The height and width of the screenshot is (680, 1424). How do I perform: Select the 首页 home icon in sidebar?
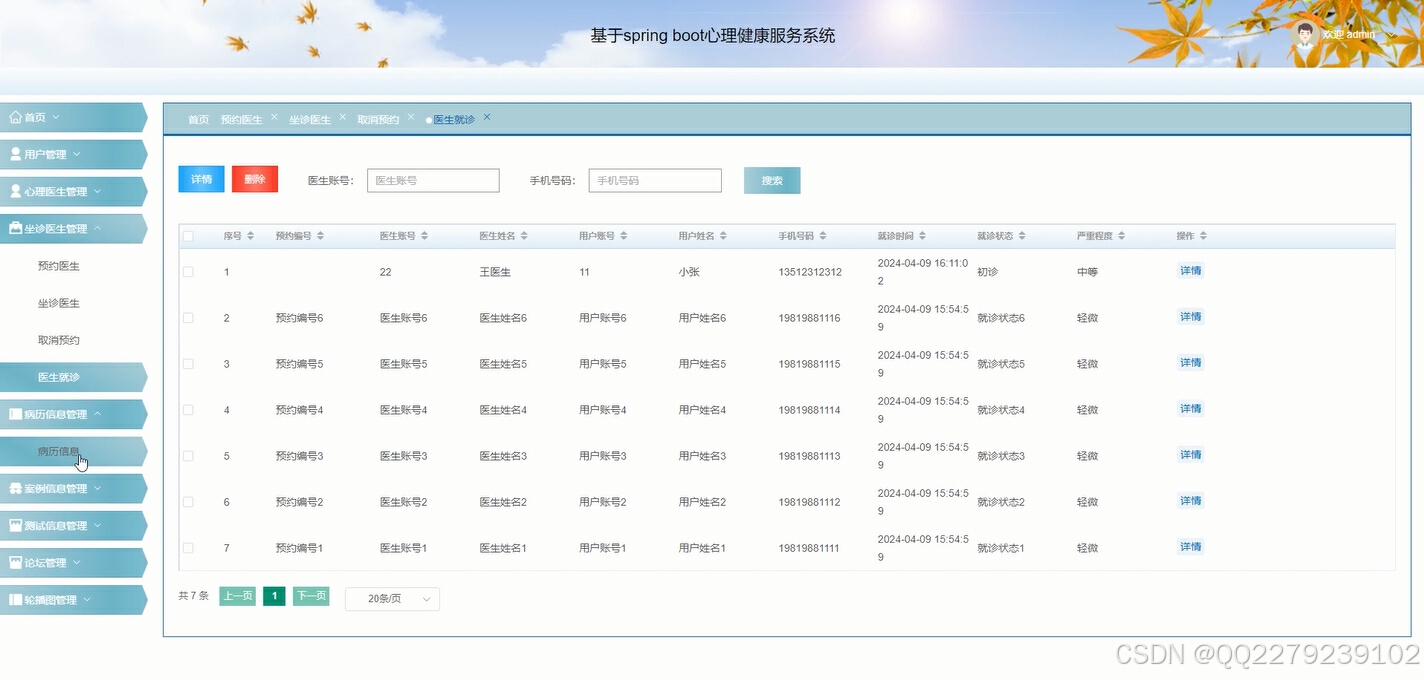[x=15, y=116]
